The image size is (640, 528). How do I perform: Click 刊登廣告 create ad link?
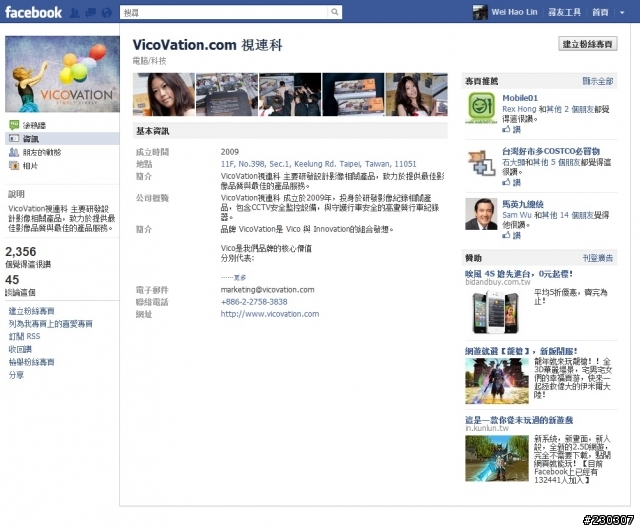point(598,258)
